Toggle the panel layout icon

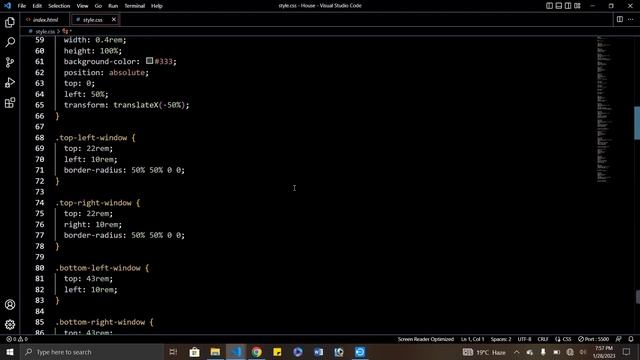559,6
